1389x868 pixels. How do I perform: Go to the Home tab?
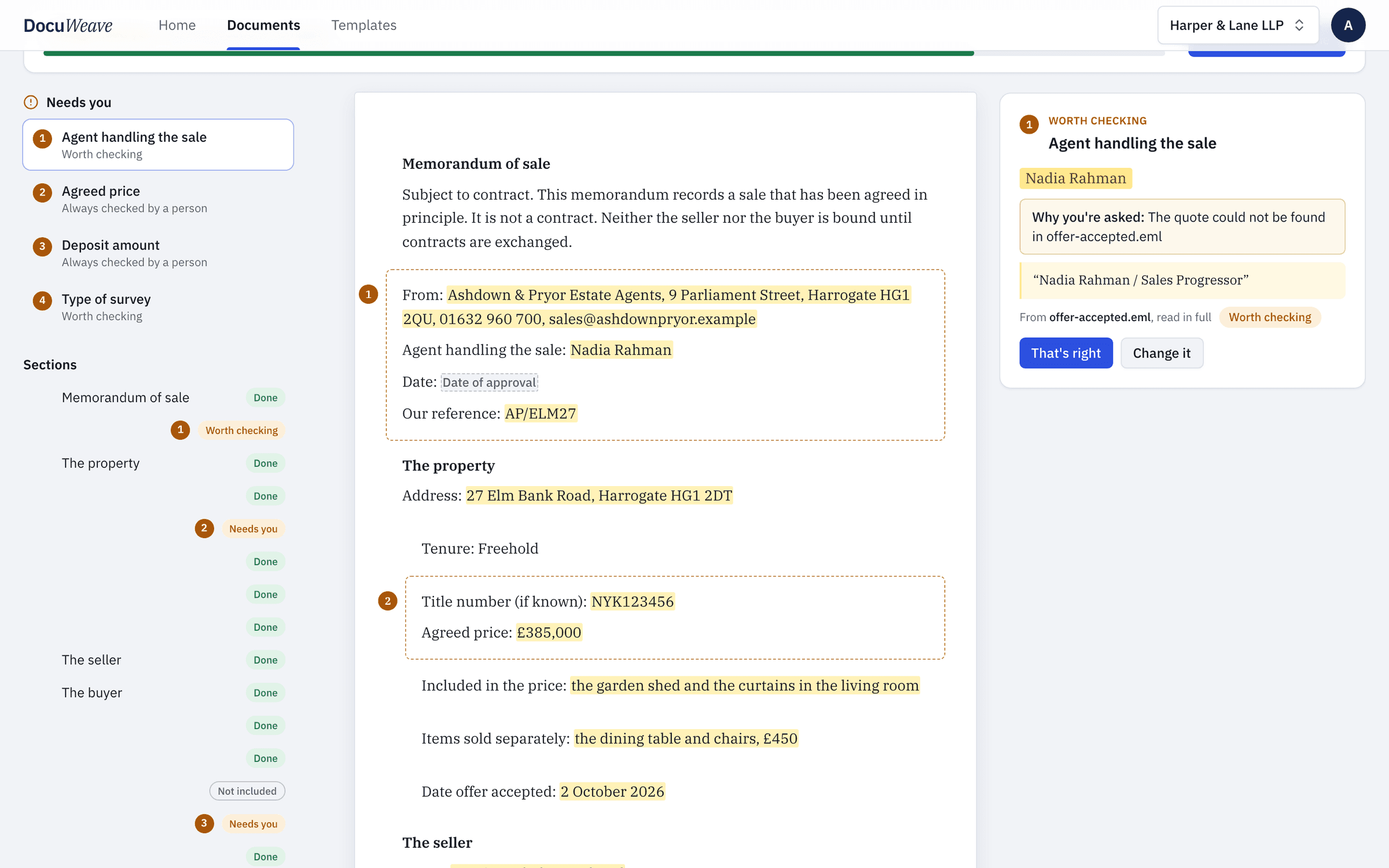pyautogui.click(x=177, y=25)
